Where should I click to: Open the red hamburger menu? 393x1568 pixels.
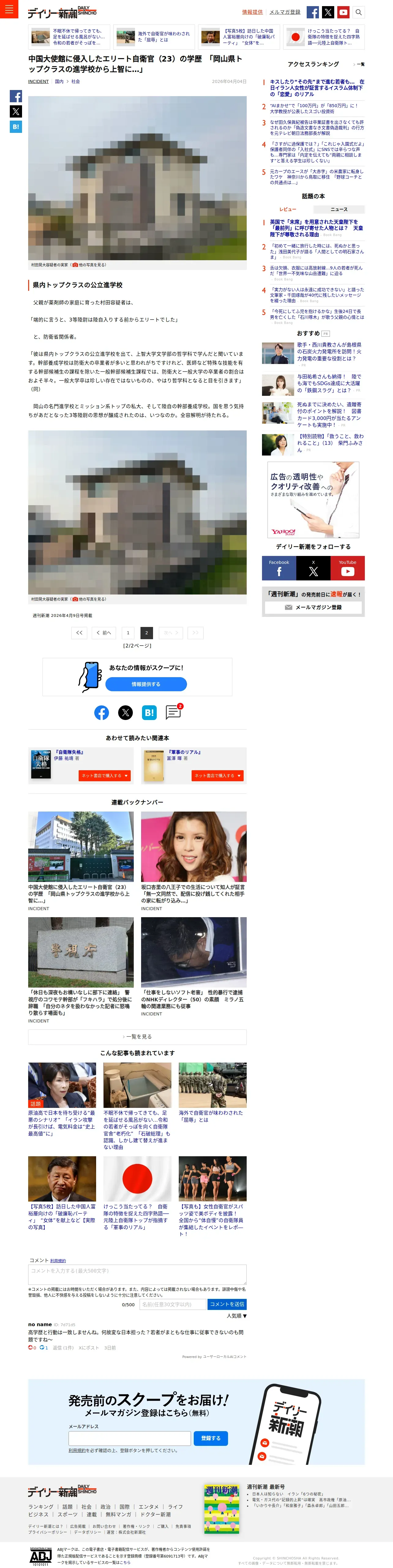tap(9, 9)
